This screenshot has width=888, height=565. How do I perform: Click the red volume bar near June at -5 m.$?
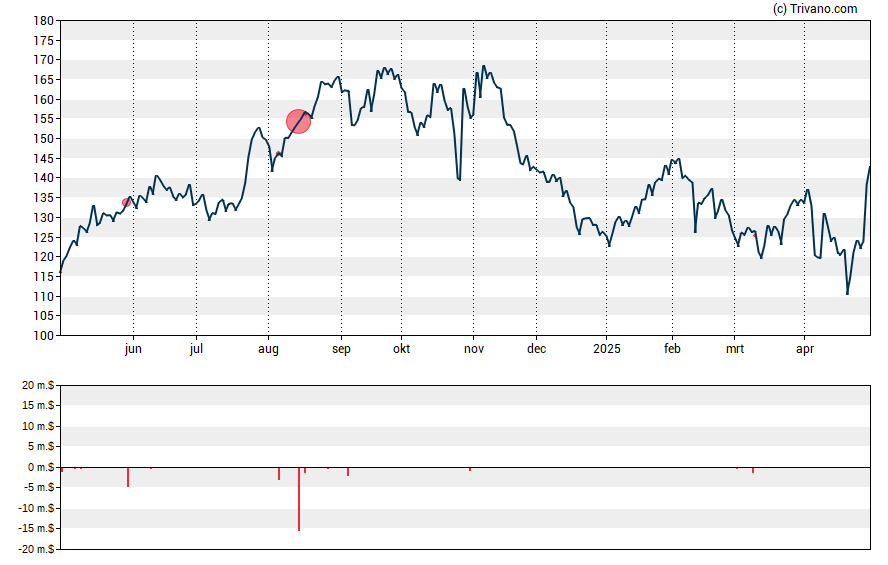click(x=128, y=477)
